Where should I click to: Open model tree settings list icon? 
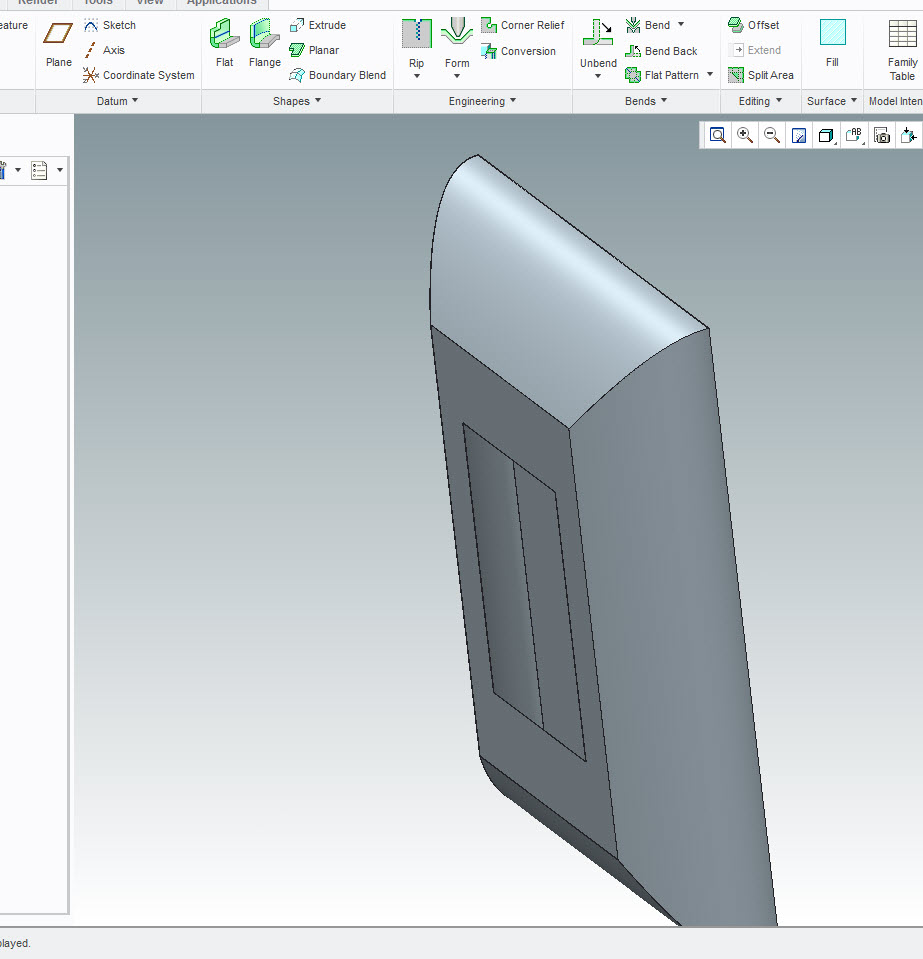(39, 171)
